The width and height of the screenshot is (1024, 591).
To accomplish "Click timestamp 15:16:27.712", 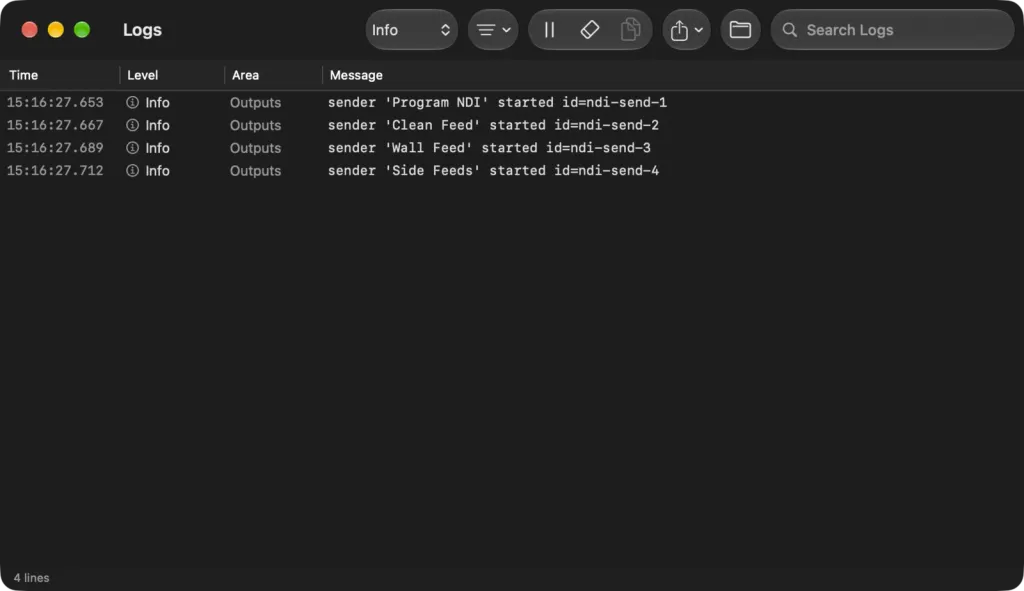I will point(55,170).
